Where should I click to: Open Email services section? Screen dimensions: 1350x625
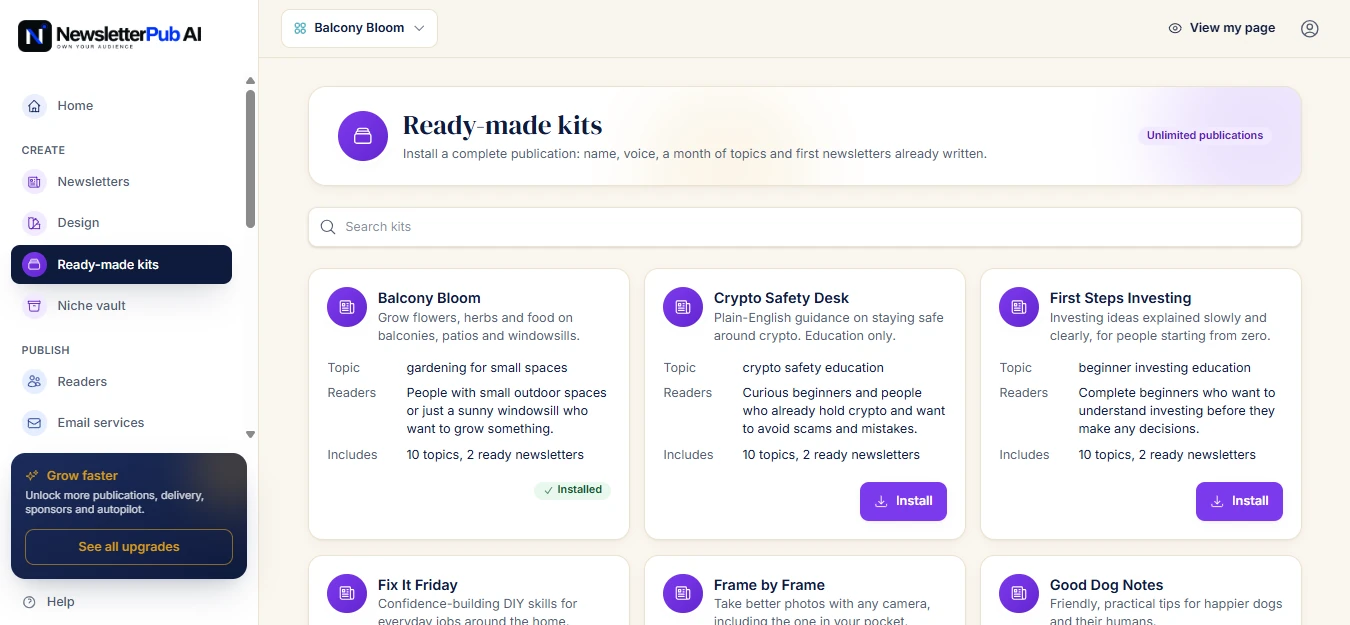pos(121,423)
